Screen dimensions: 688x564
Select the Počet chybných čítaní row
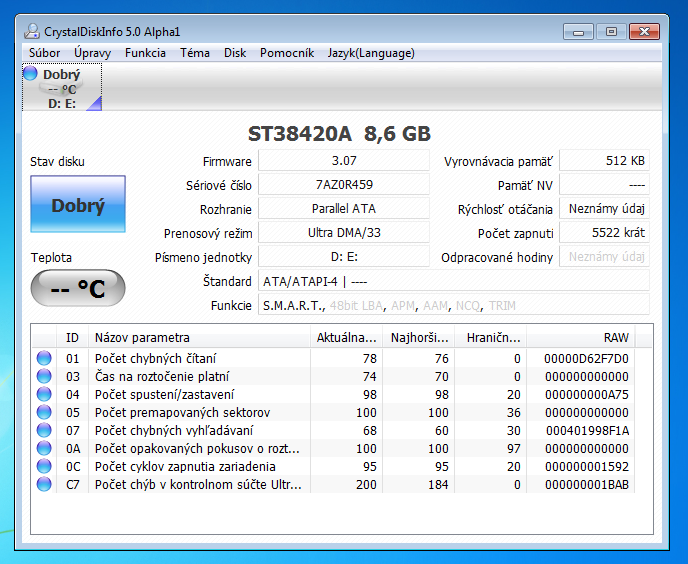tap(333, 358)
